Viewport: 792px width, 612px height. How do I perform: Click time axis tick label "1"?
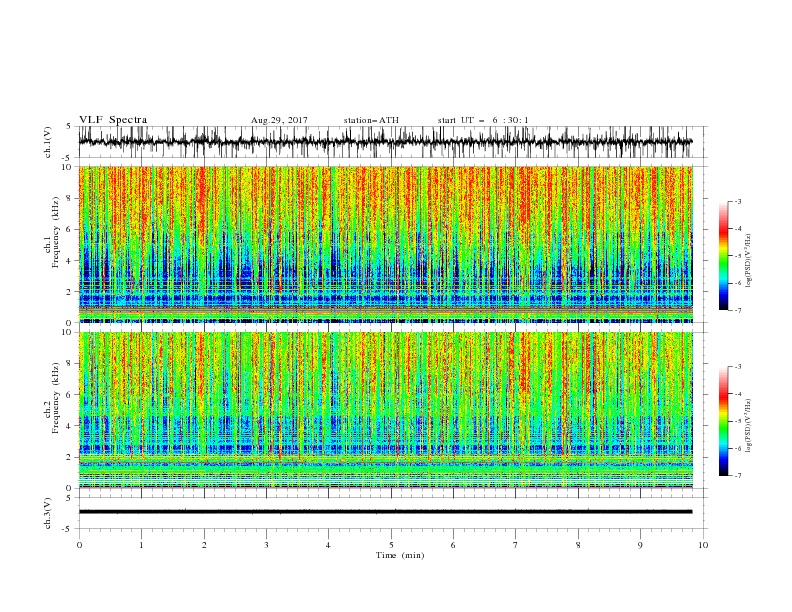coord(141,545)
